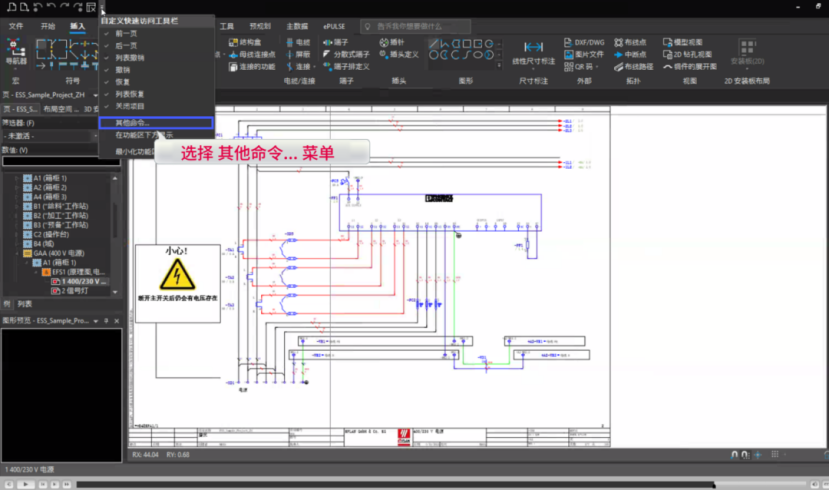830x490 pixels.
Task: Select page 1 400/230 V in tree
Action: tap(79, 282)
